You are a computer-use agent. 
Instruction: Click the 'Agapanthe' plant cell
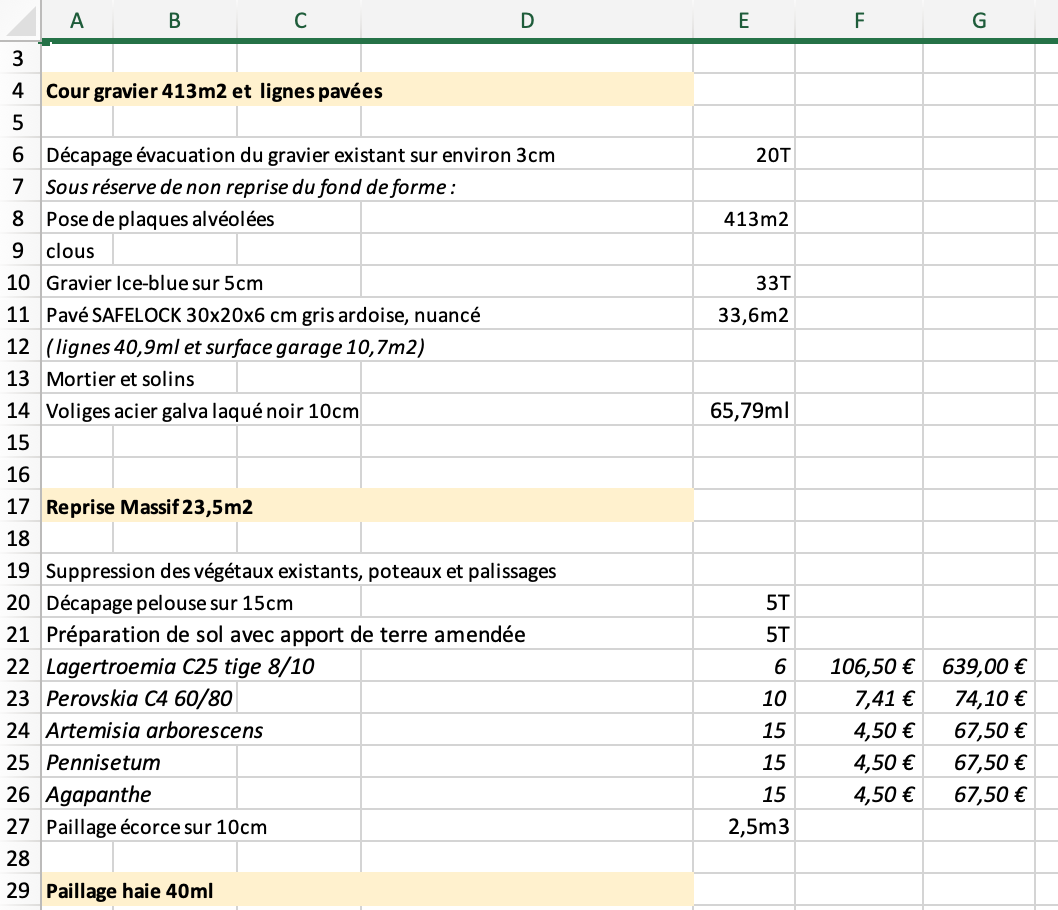pyautogui.click(x=99, y=795)
